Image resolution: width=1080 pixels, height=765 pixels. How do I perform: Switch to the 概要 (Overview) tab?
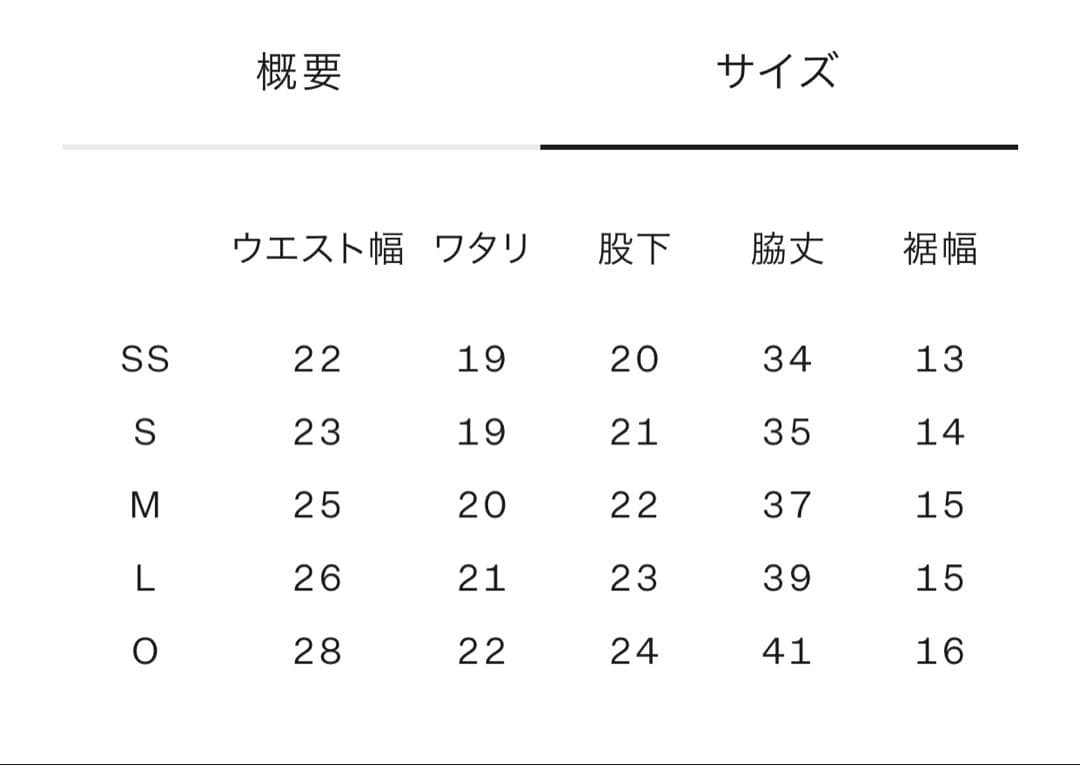300,70
